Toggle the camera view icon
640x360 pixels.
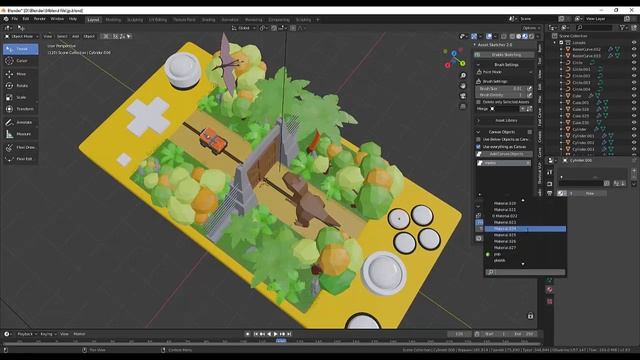click(463, 96)
